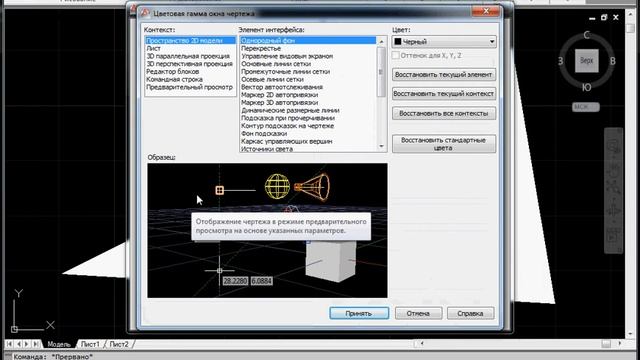Click 'Восстановить все контексты' button
Screen dimensions: 640x360
coord(444,113)
